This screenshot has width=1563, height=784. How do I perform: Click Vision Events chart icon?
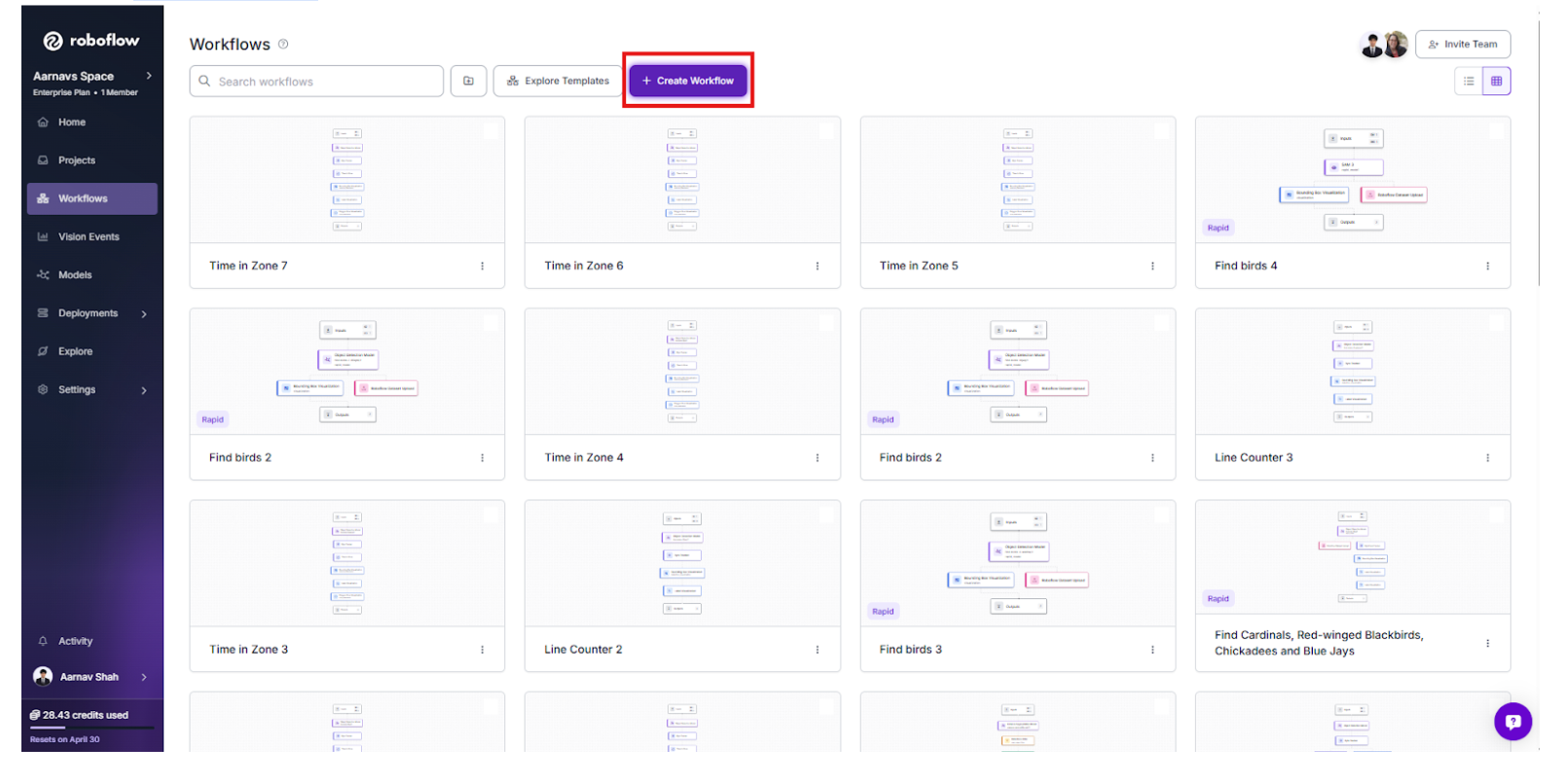43,237
